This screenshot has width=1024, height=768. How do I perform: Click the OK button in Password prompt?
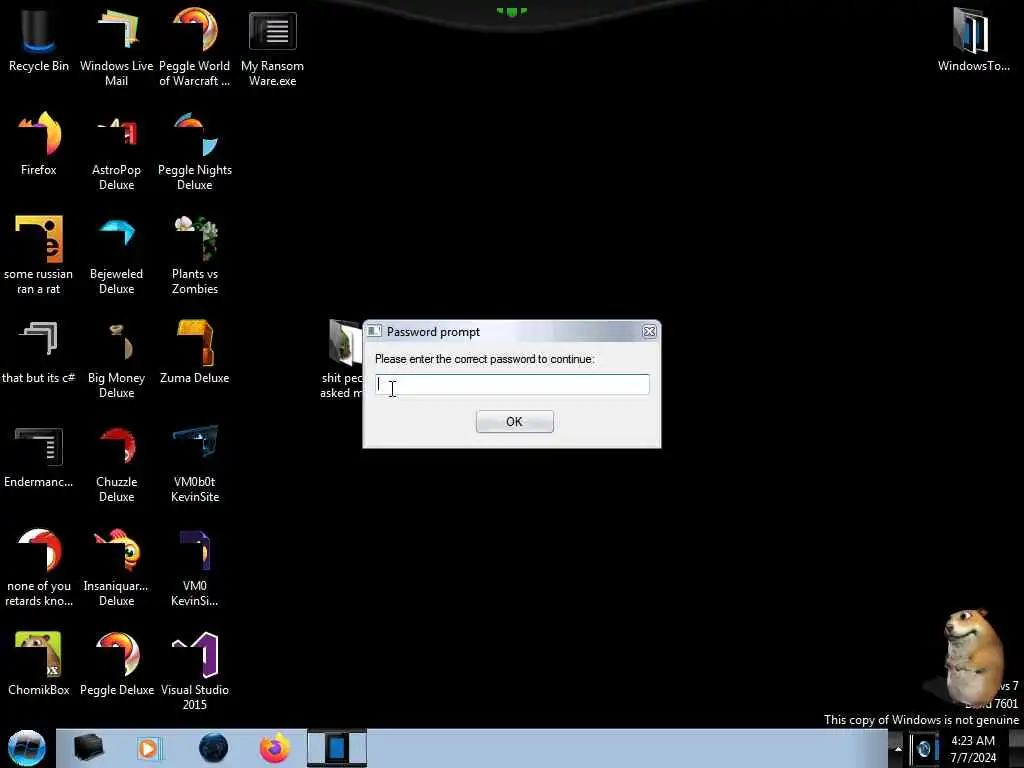tap(515, 421)
